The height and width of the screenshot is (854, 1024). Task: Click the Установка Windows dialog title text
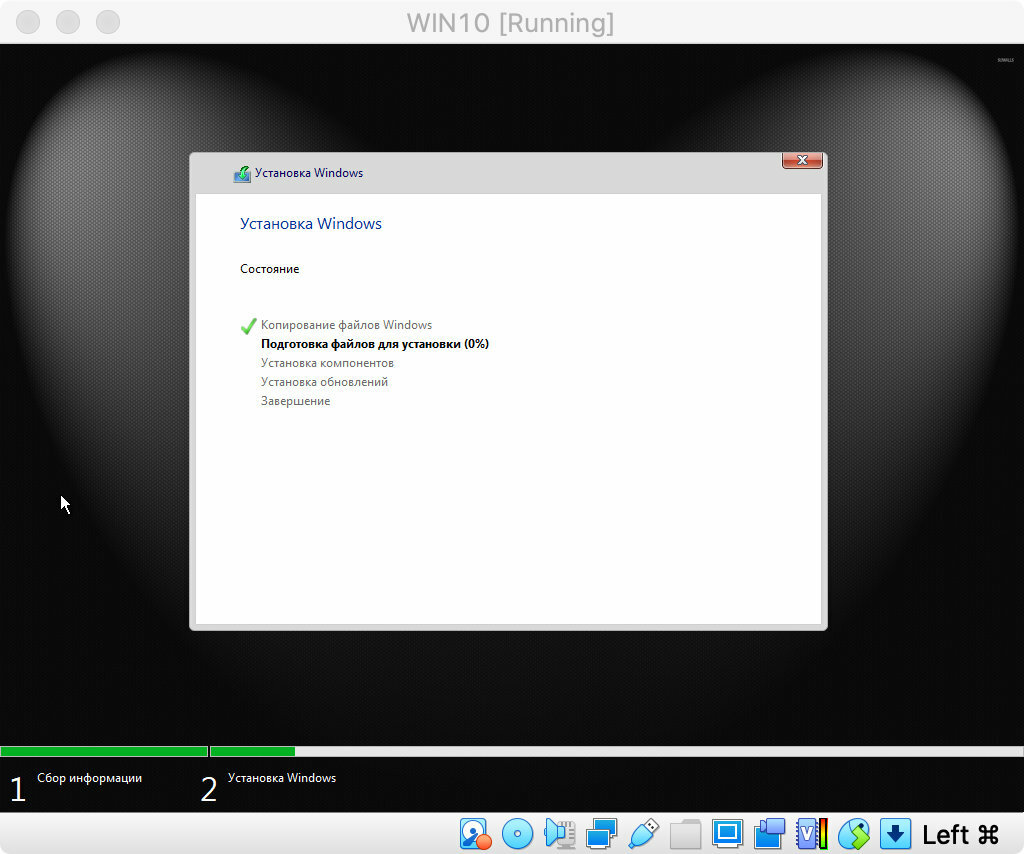(x=309, y=173)
